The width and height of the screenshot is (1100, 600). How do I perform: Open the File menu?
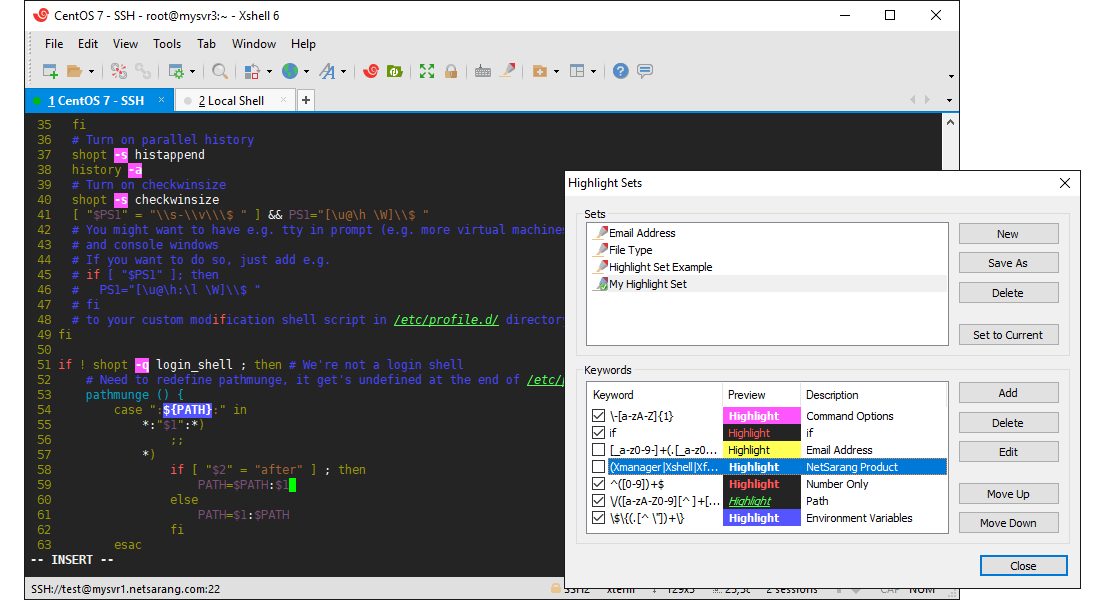click(54, 44)
